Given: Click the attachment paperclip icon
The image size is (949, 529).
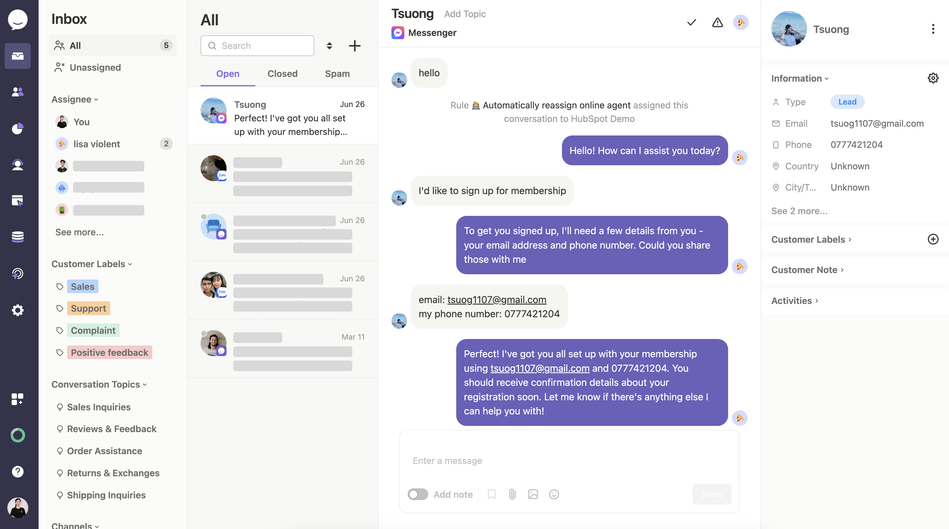Looking at the screenshot, I should 512,494.
